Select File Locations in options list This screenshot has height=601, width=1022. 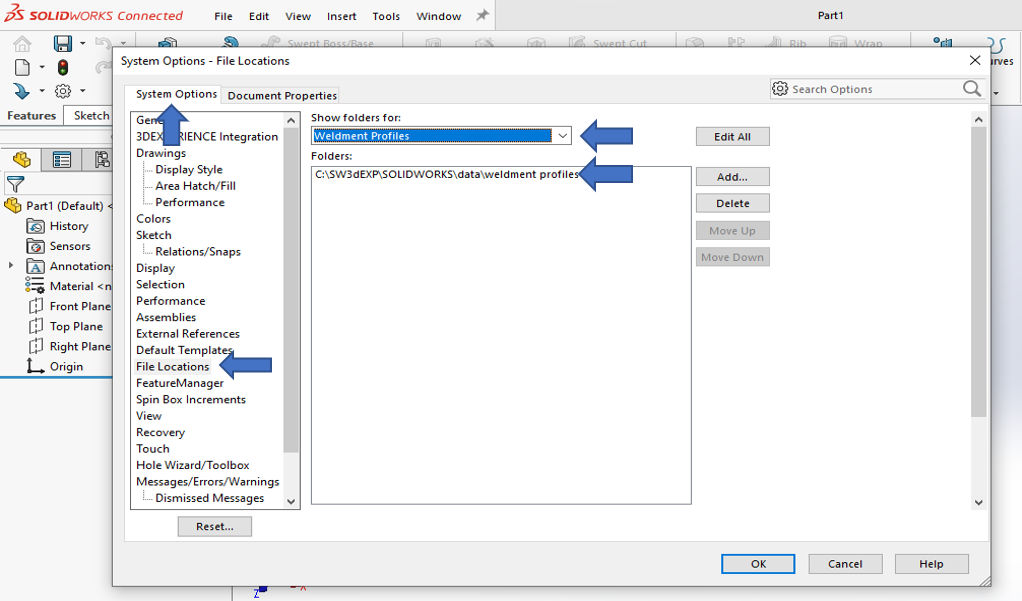coord(173,367)
